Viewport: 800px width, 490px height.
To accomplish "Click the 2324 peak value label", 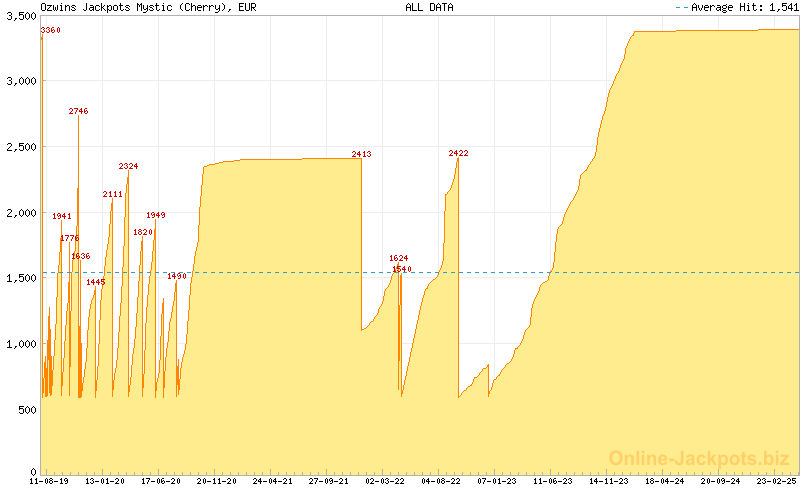I will pyautogui.click(x=129, y=166).
